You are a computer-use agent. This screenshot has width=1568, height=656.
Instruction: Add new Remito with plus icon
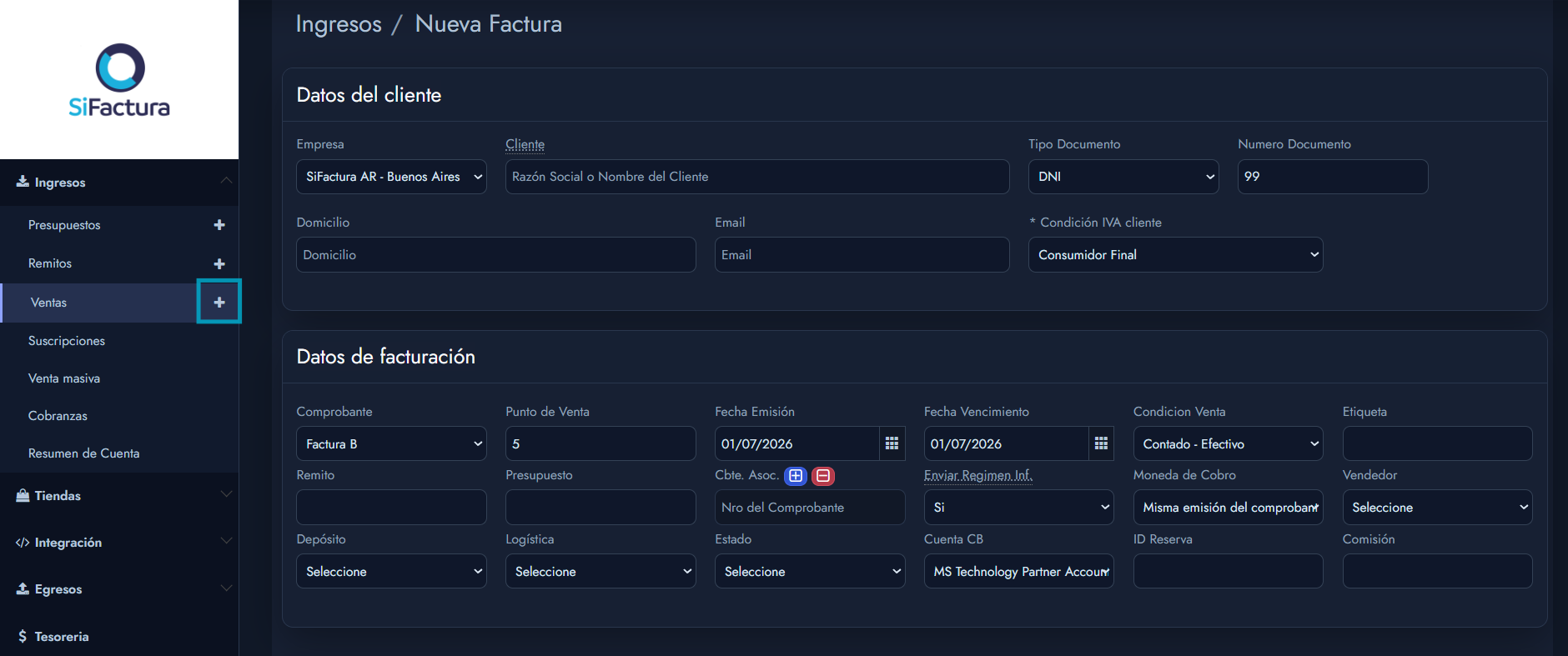click(x=219, y=263)
